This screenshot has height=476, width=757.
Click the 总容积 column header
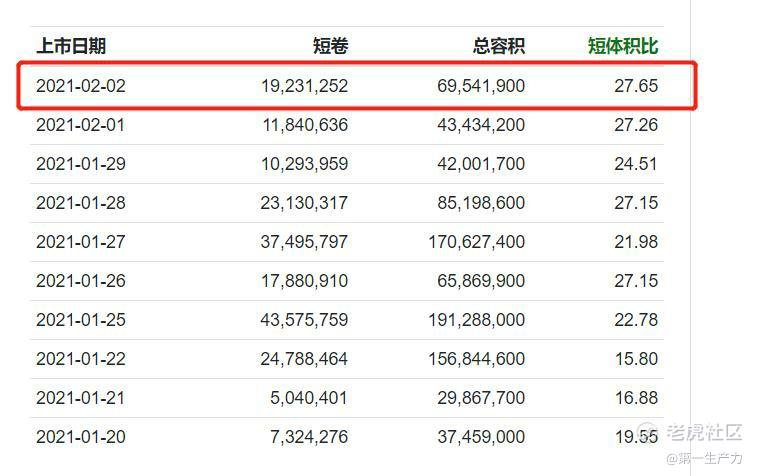499,46
